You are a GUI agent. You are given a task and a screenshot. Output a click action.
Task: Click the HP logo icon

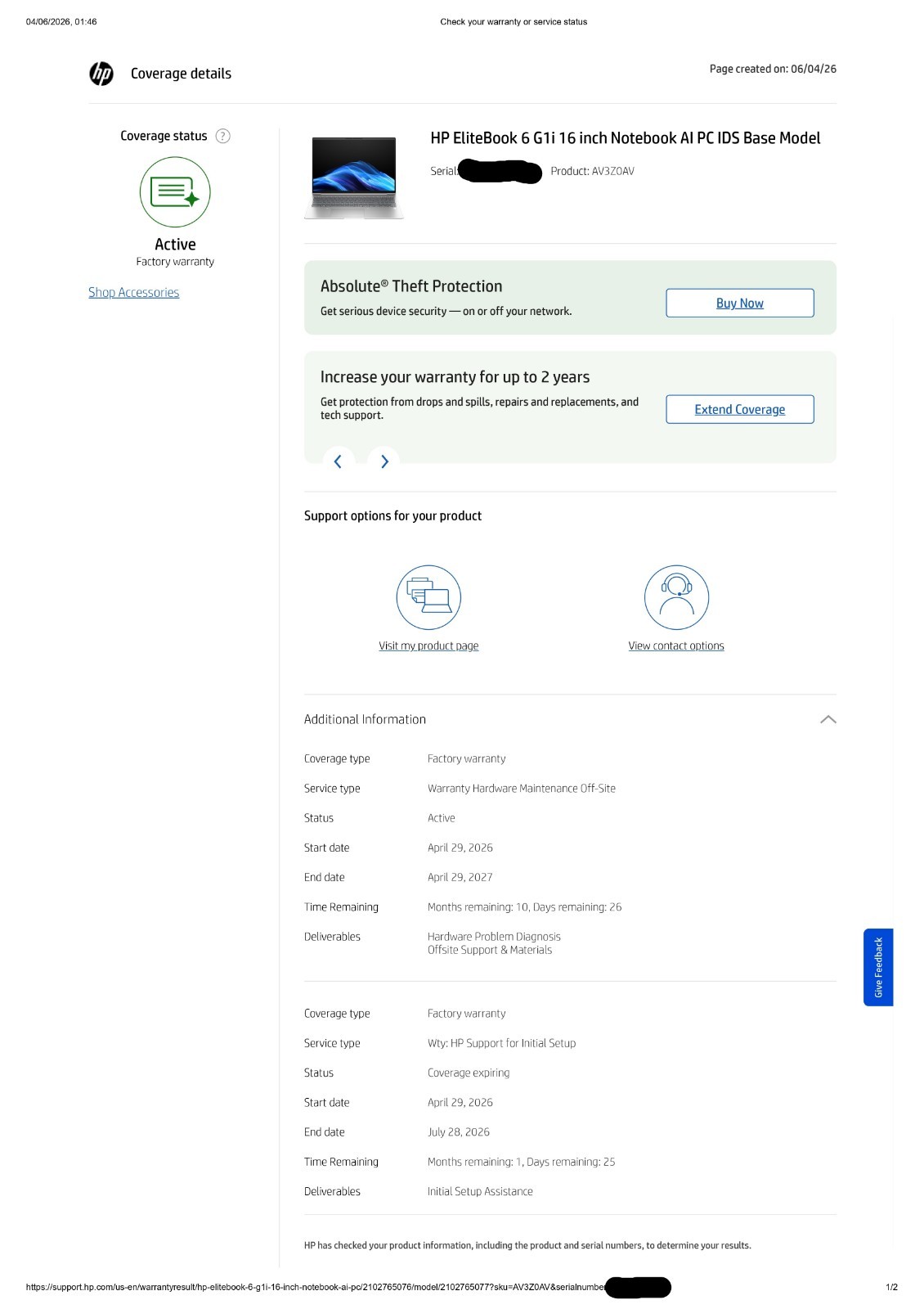pos(101,74)
